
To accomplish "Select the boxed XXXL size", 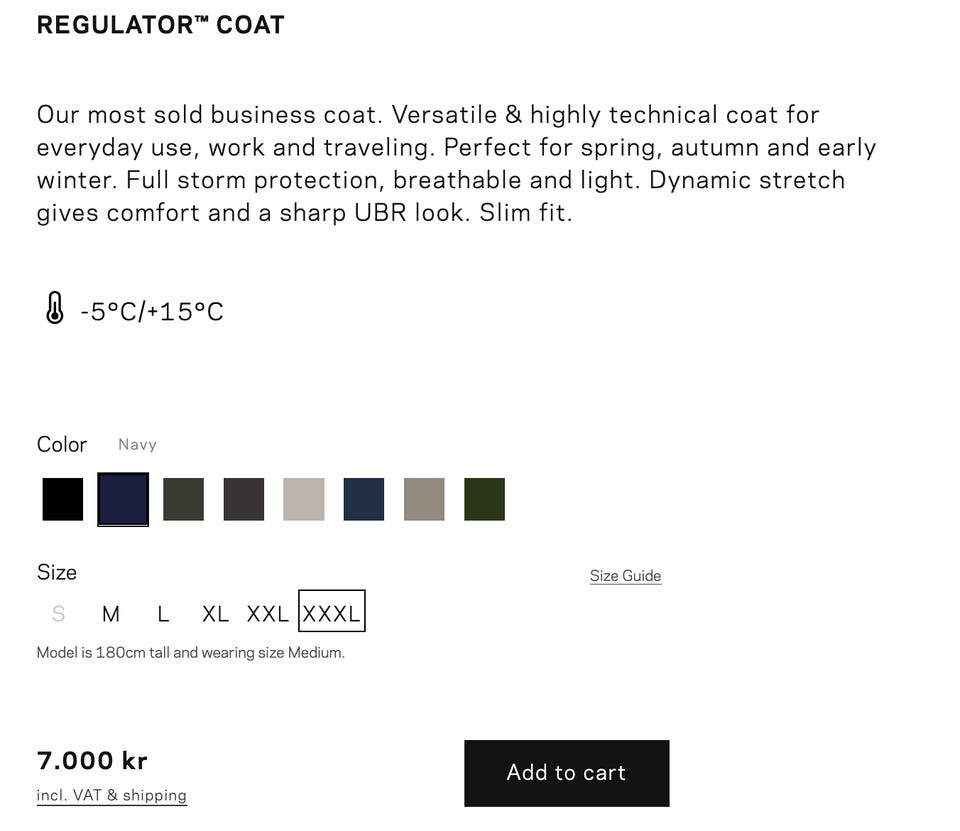I will click(x=332, y=611).
